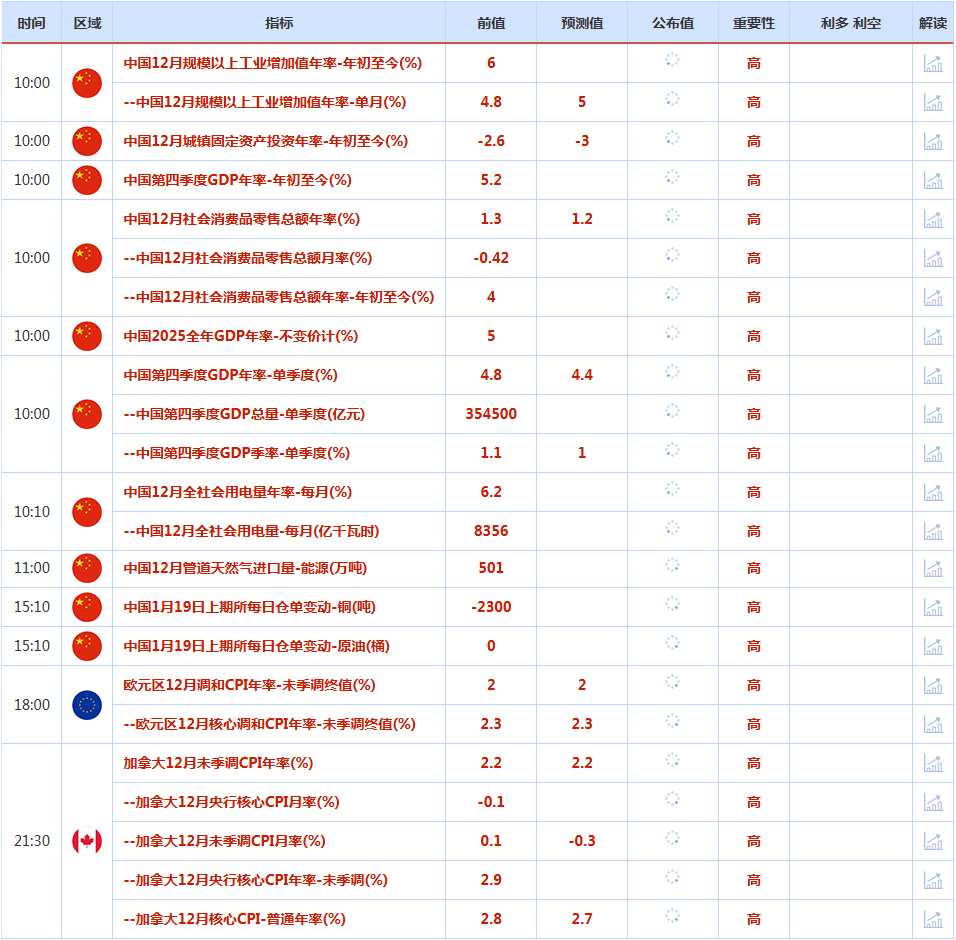This screenshot has height=940, width=956.
Task: Click the China flag in the 11:00 row
Action: (87, 568)
